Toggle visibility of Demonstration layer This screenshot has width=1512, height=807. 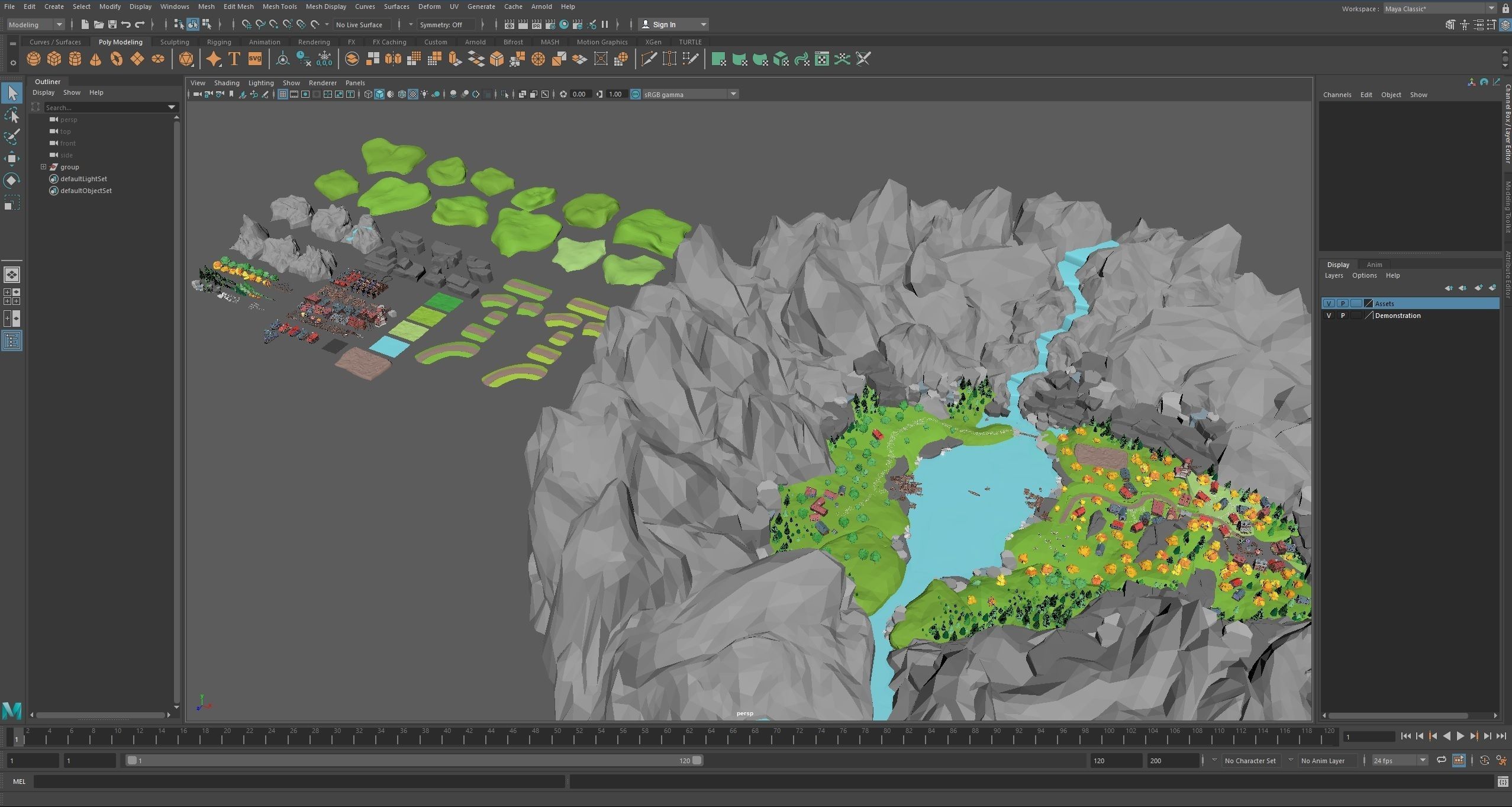click(1329, 316)
